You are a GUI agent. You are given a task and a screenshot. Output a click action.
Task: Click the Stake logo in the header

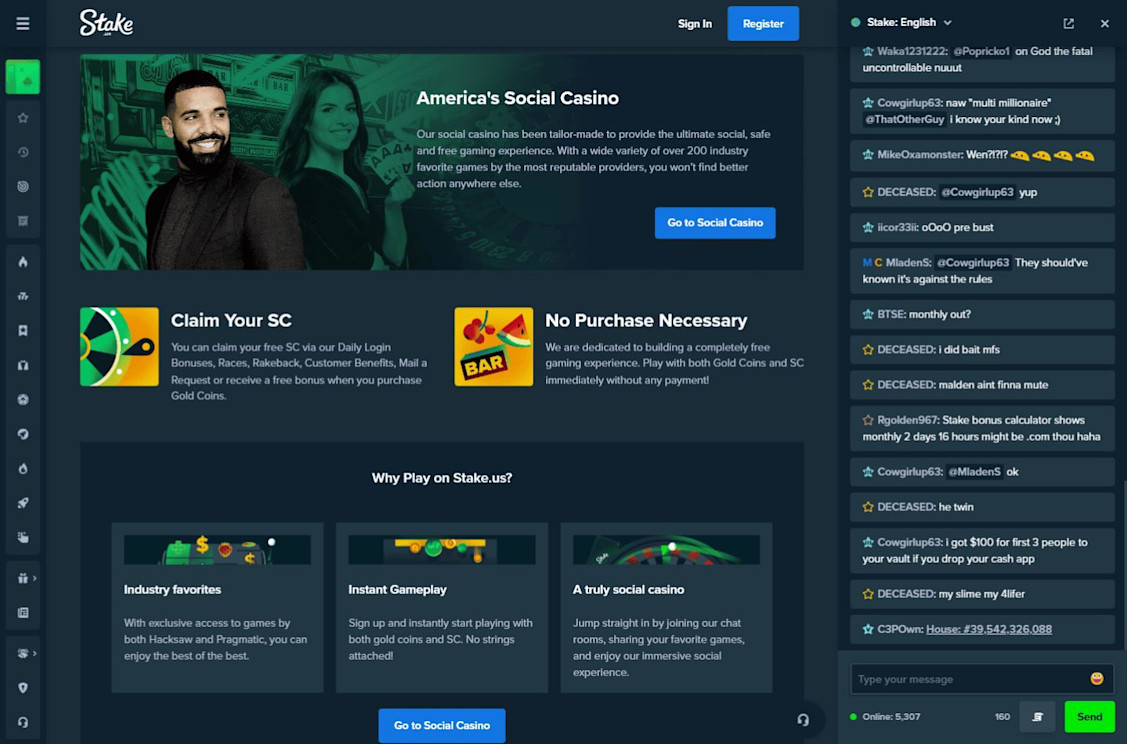point(106,23)
